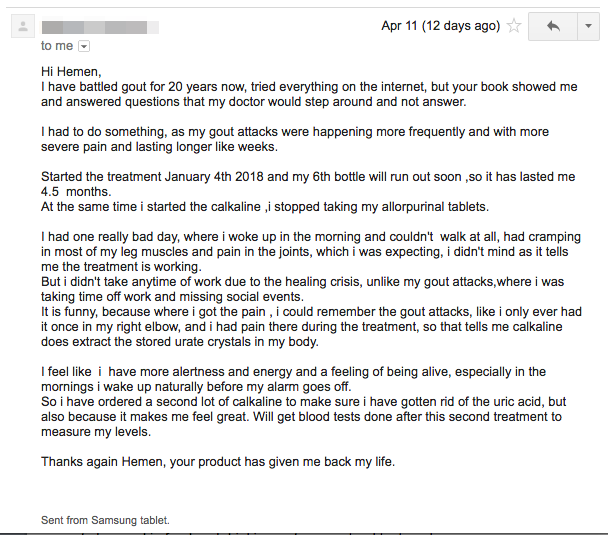
Task: Click the 'Apr 11 (12 days ago)' date
Action: point(440,26)
